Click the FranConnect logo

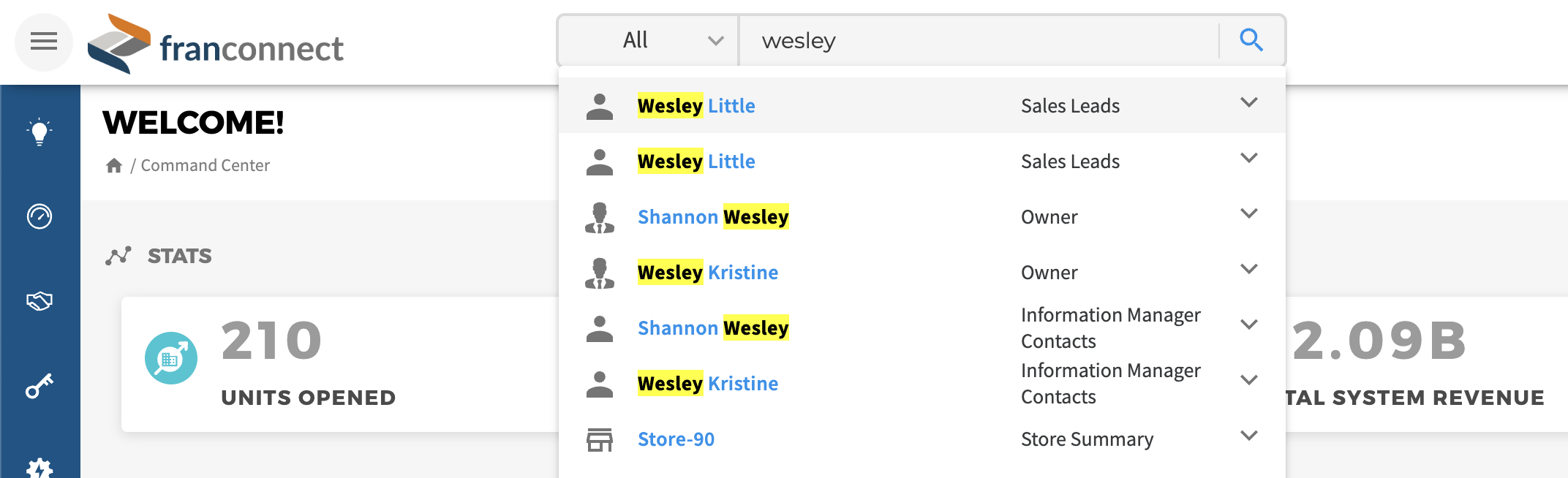tap(215, 44)
